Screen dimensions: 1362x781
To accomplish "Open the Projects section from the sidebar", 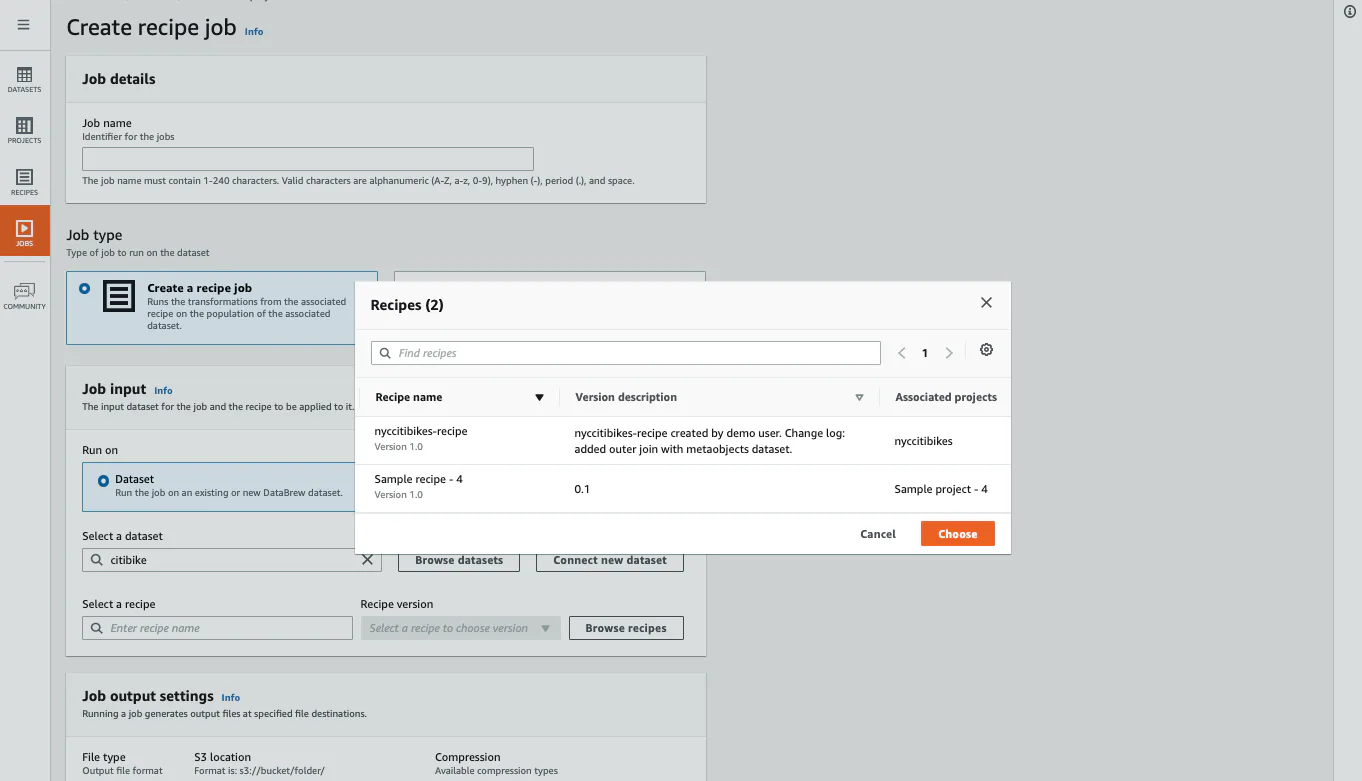I will (24, 129).
